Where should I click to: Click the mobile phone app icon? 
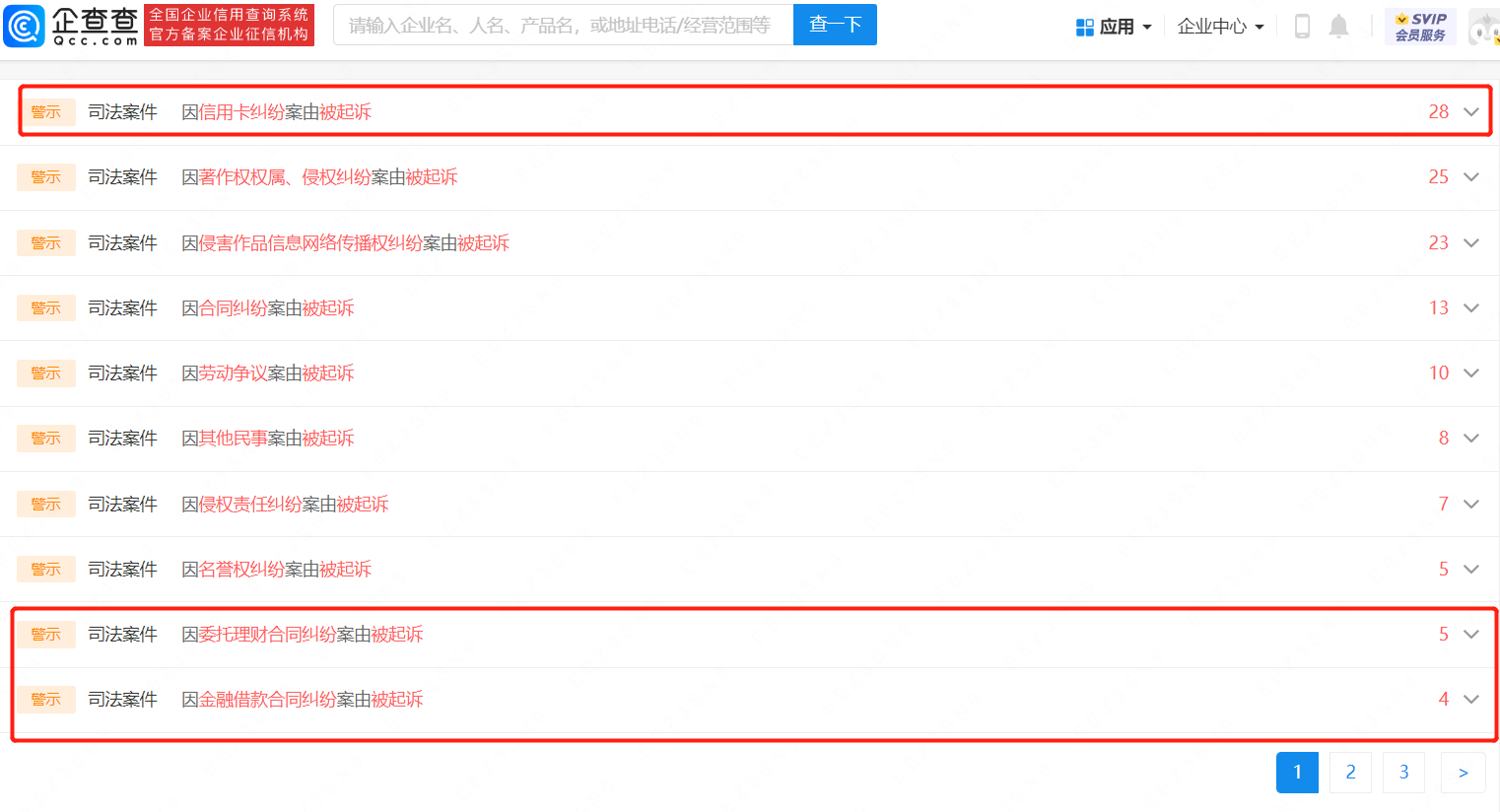click(x=1302, y=27)
